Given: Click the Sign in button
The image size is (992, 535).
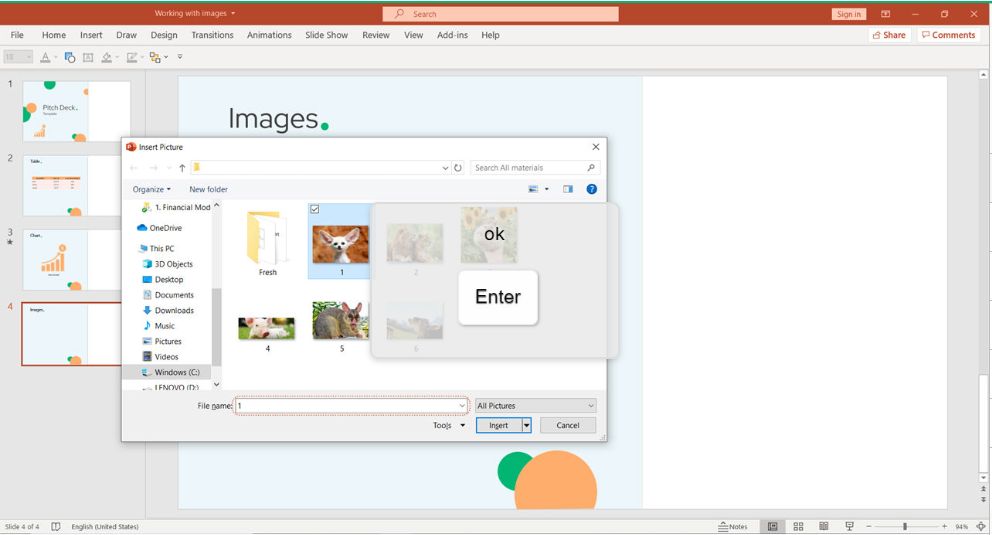Looking at the screenshot, I should pos(848,14).
